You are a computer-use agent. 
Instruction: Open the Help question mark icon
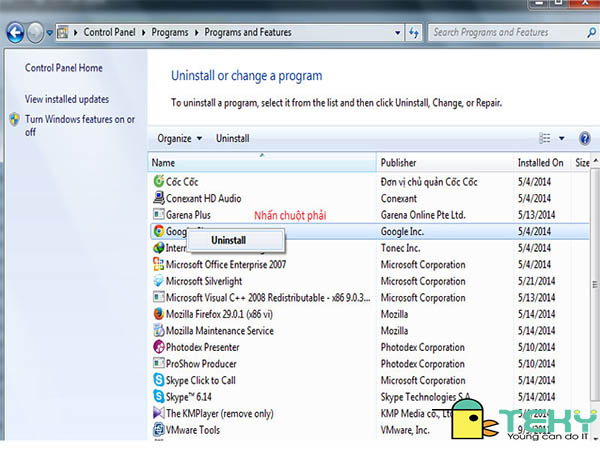(584, 138)
